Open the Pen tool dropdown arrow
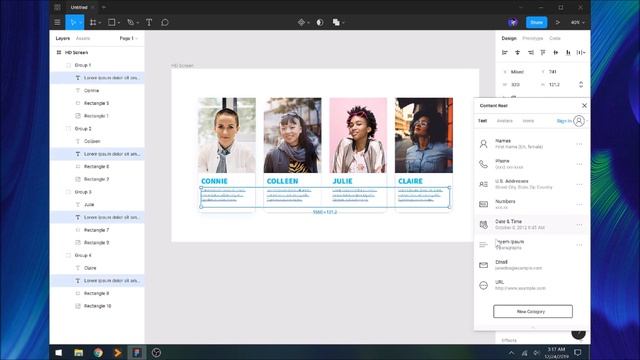 (x=138, y=23)
